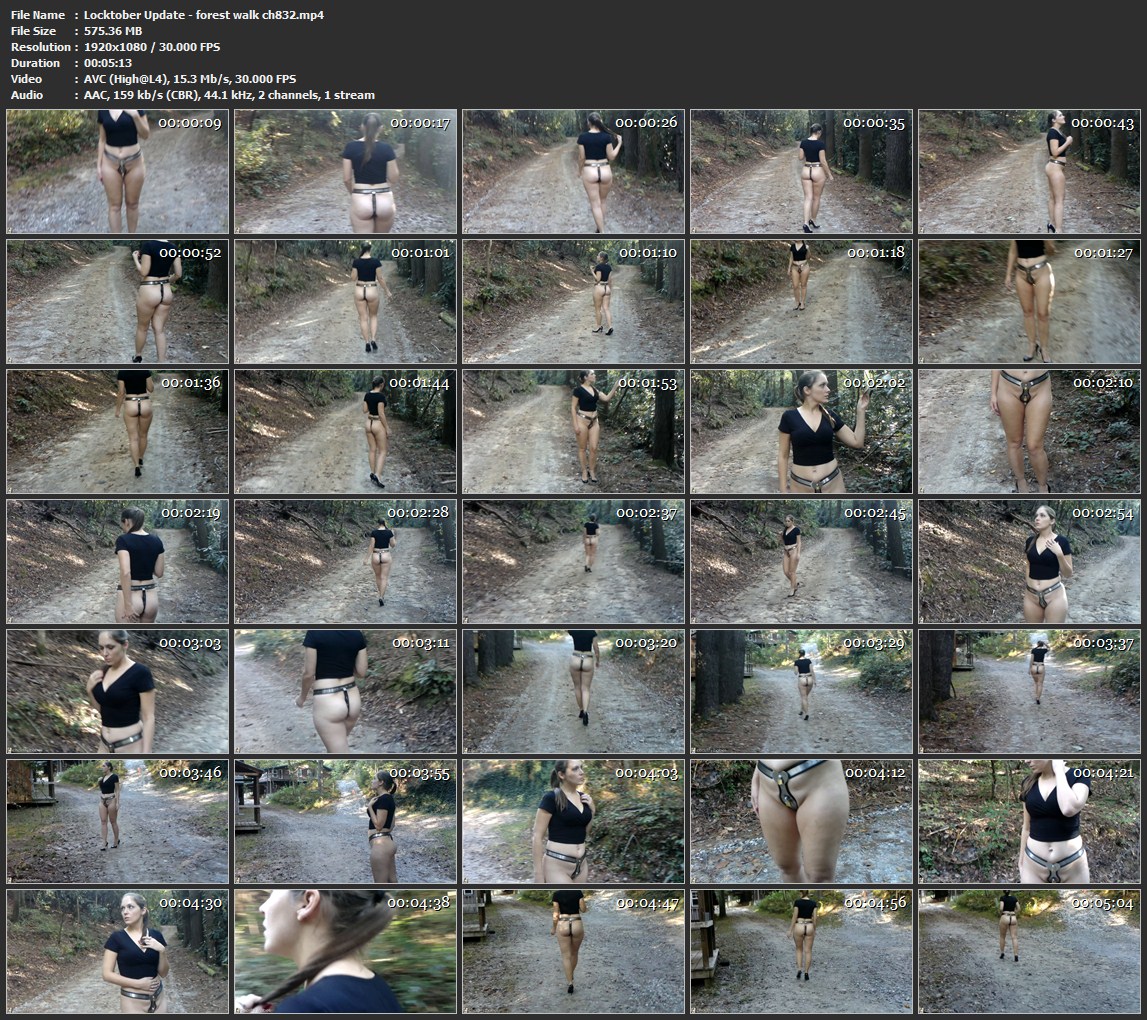Click the frame at timestamp 00:03:55

click(345, 822)
